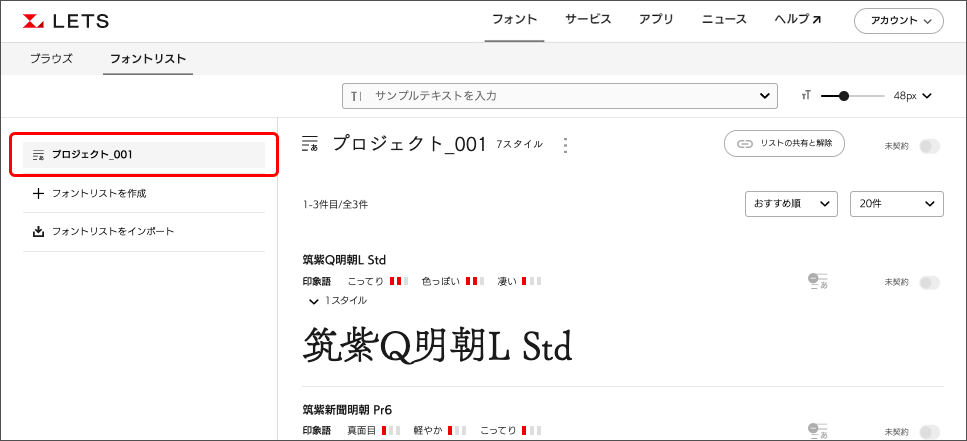Screen dimensions: 967x441
Task: Open the おすすめ順 sort dropdown
Action: coord(791,204)
